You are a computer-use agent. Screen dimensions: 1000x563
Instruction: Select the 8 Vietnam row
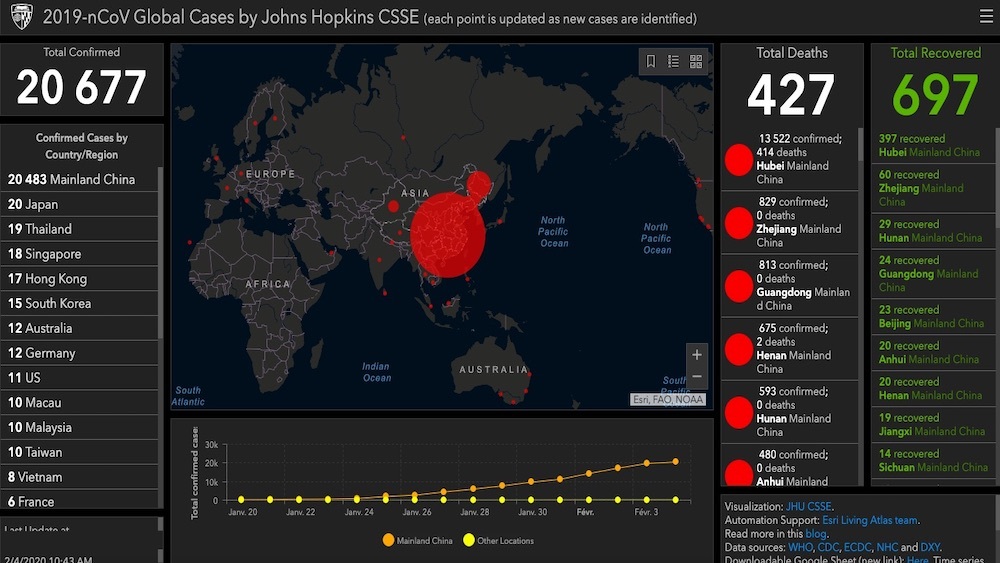tap(79, 477)
